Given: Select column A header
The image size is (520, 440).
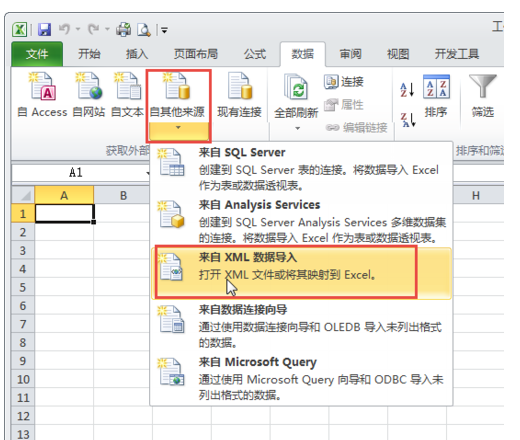Looking at the screenshot, I should coord(64,195).
